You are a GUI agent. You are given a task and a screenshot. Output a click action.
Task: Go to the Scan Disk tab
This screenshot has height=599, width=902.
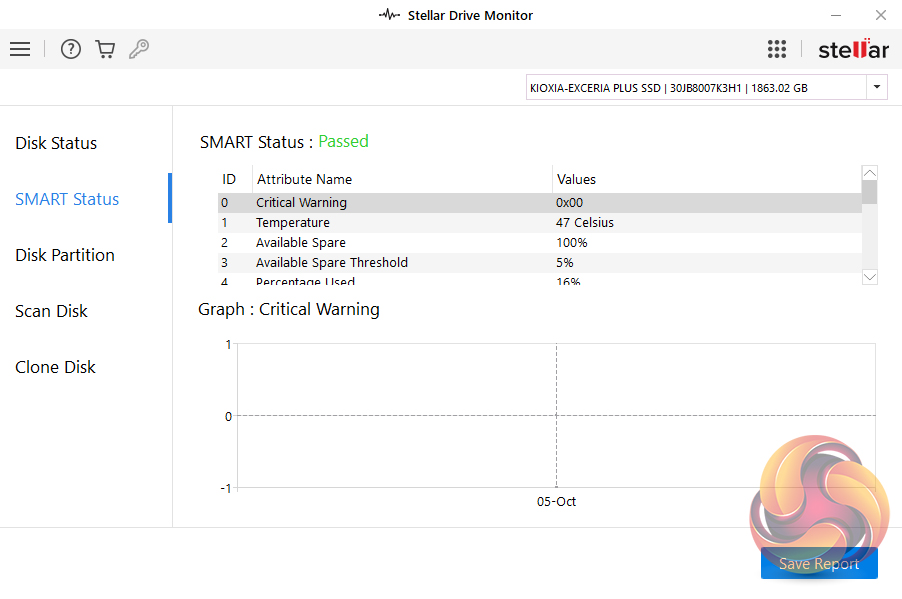point(52,311)
